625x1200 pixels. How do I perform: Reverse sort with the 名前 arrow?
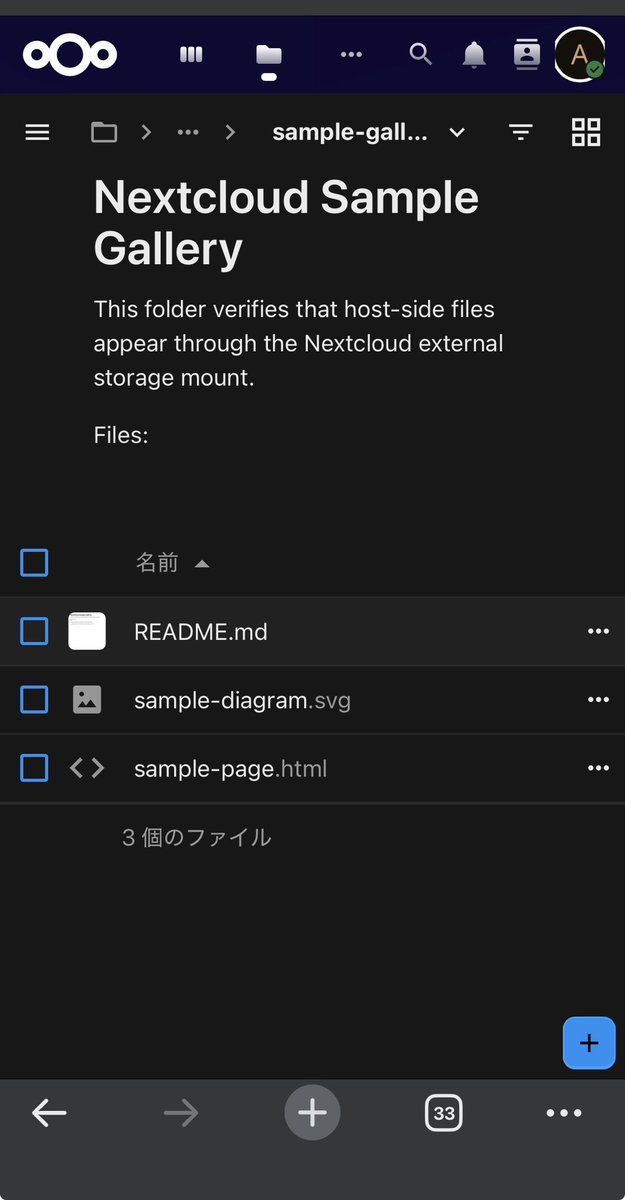point(202,564)
